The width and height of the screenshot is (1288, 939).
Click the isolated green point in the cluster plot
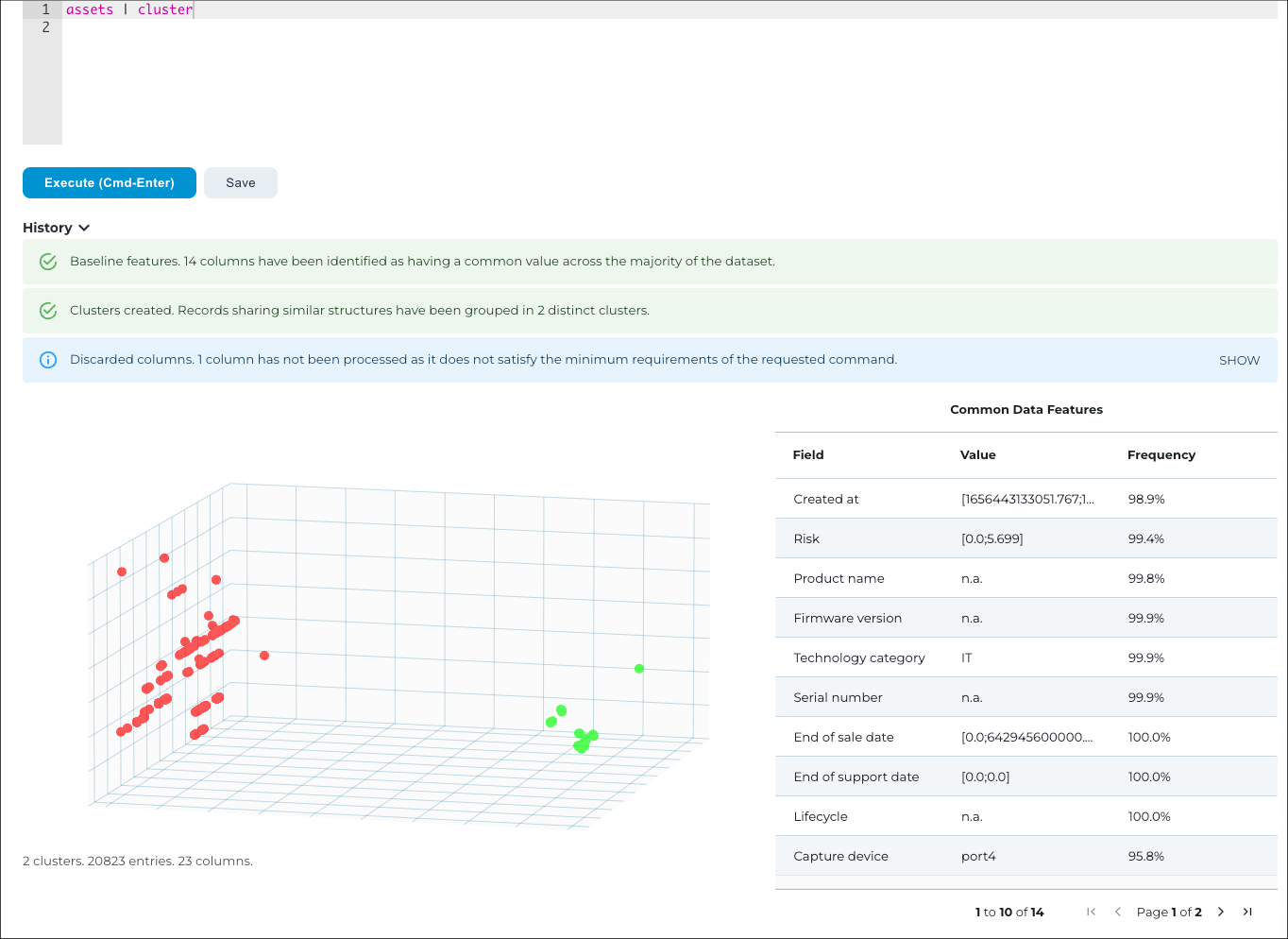click(639, 669)
